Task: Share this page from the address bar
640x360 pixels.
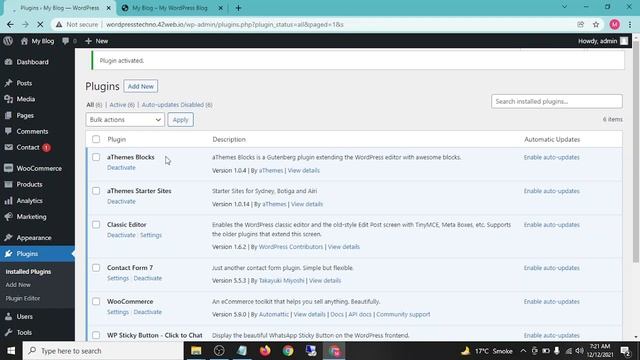Action: click(581, 24)
